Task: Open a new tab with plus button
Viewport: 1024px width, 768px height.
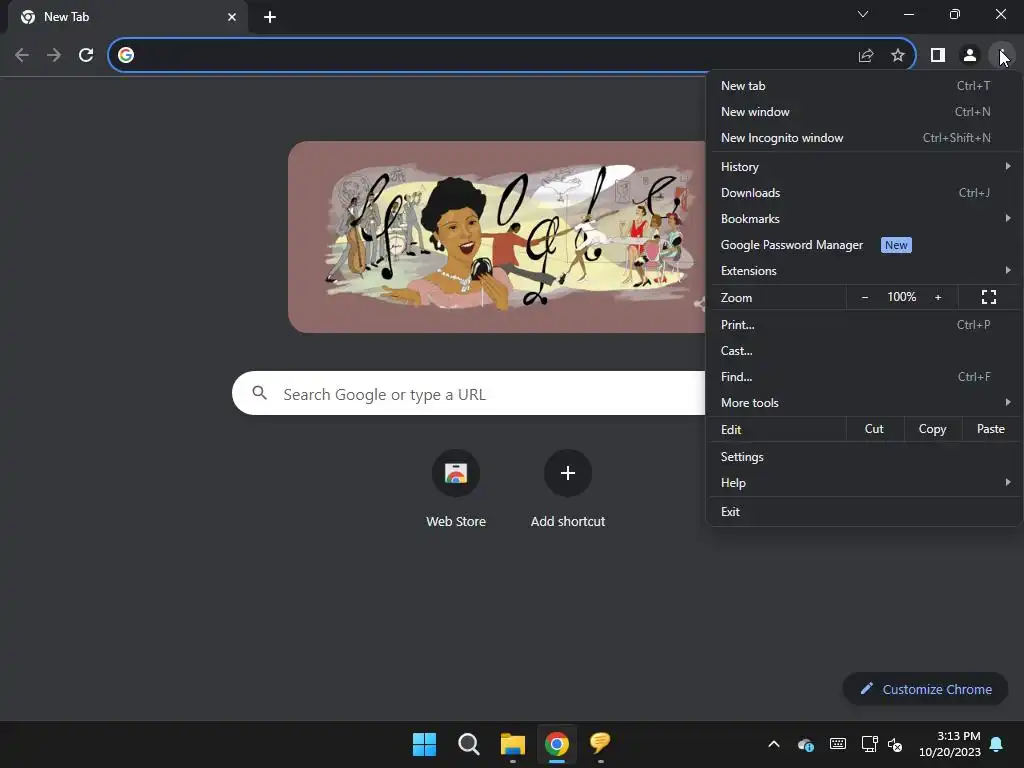Action: coord(270,17)
